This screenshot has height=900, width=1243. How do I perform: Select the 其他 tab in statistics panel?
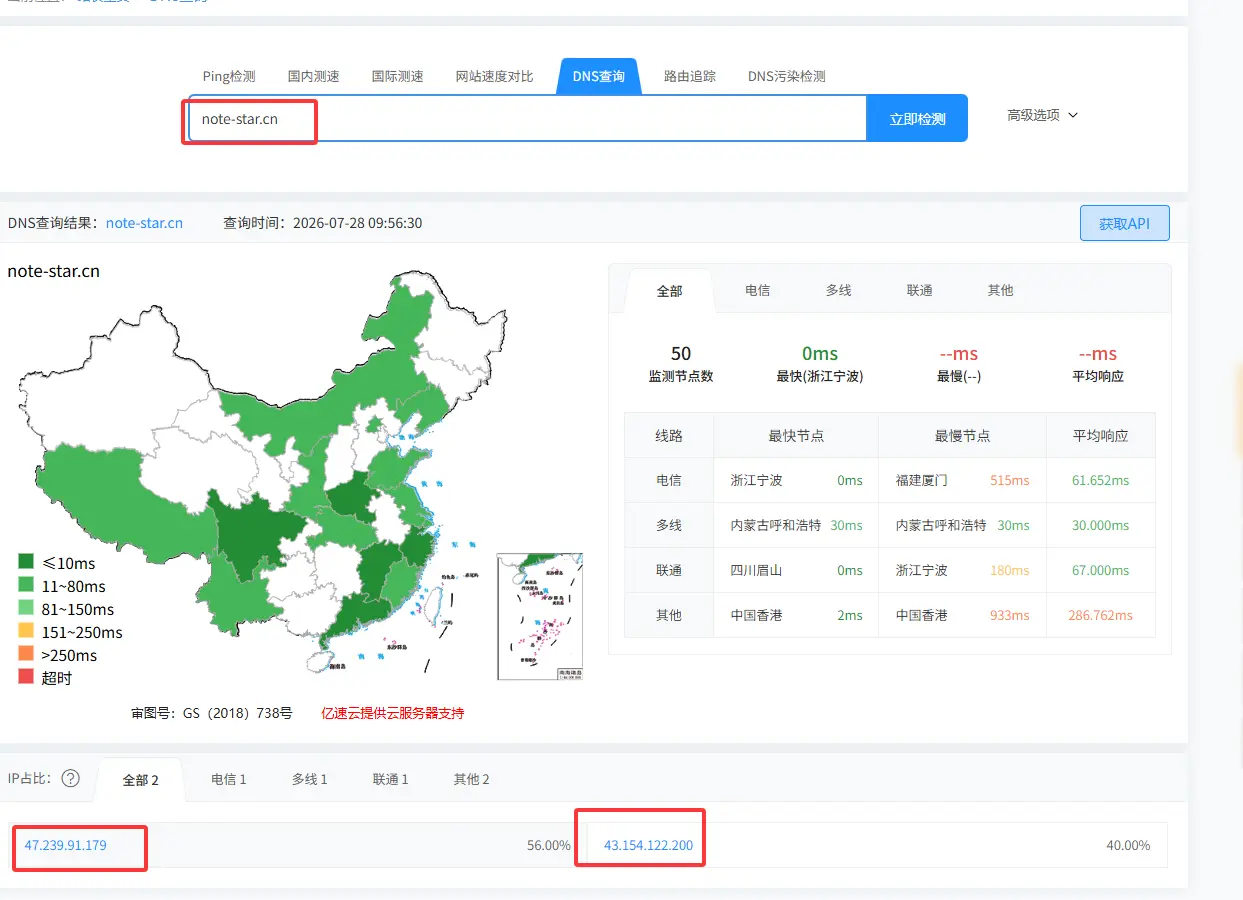[1000, 290]
